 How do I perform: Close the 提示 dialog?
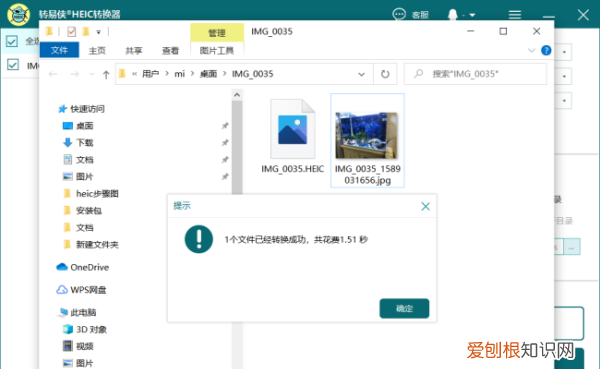[x=426, y=207]
